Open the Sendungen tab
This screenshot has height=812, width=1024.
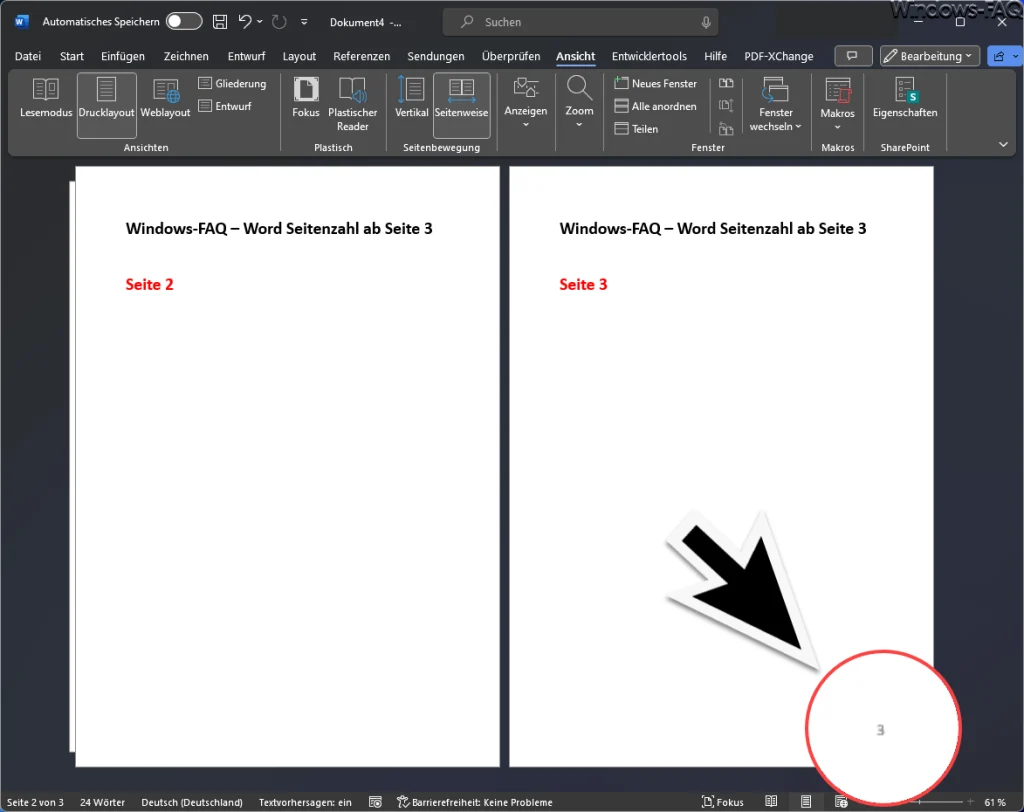[x=436, y=56]
